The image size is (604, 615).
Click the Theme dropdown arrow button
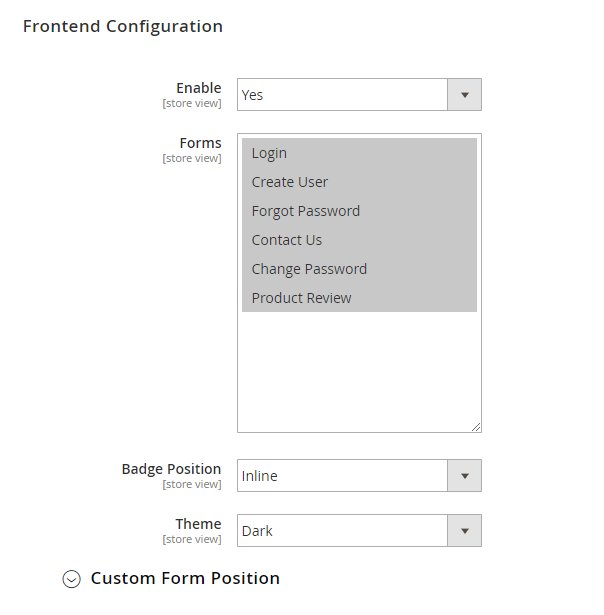464,531
